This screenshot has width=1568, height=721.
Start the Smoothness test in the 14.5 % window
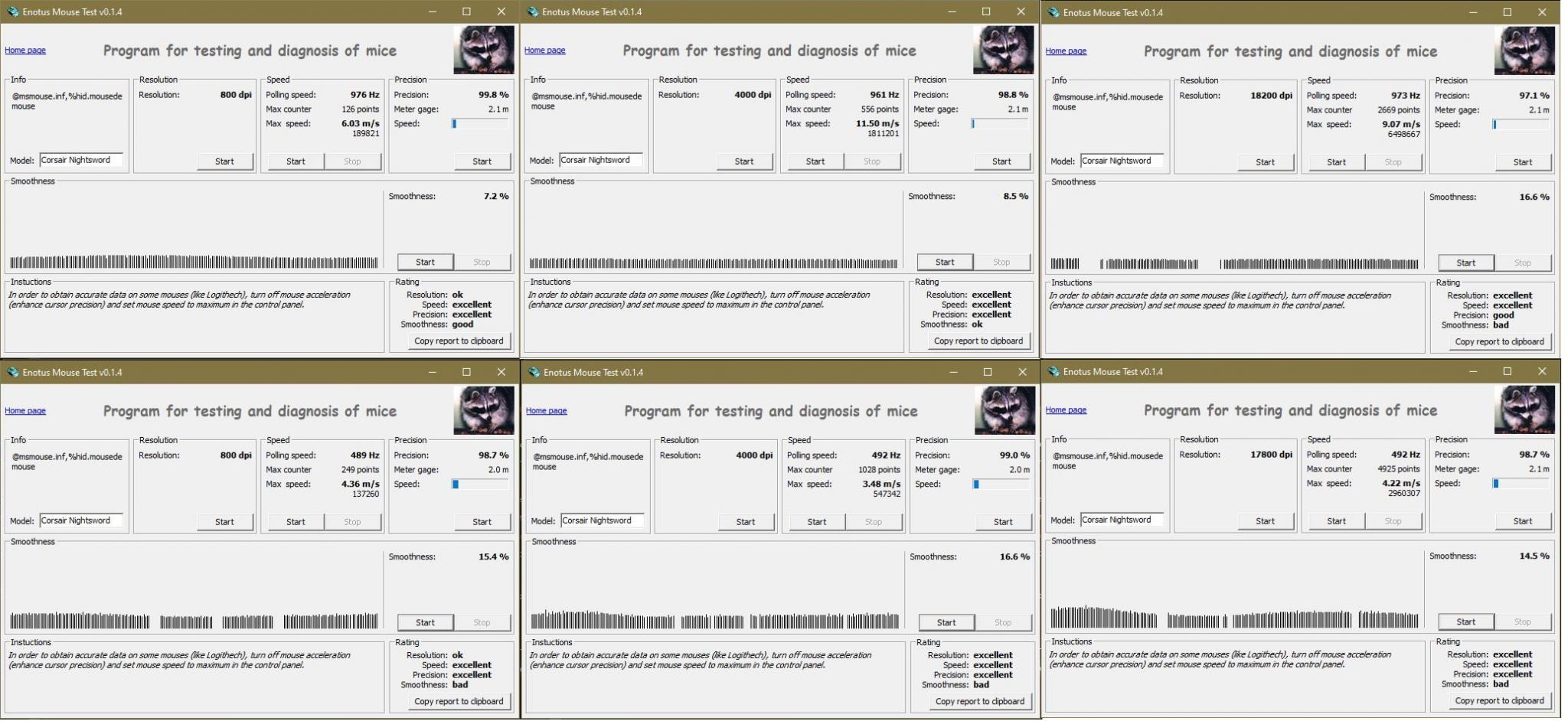click(x=1465, y=621)
